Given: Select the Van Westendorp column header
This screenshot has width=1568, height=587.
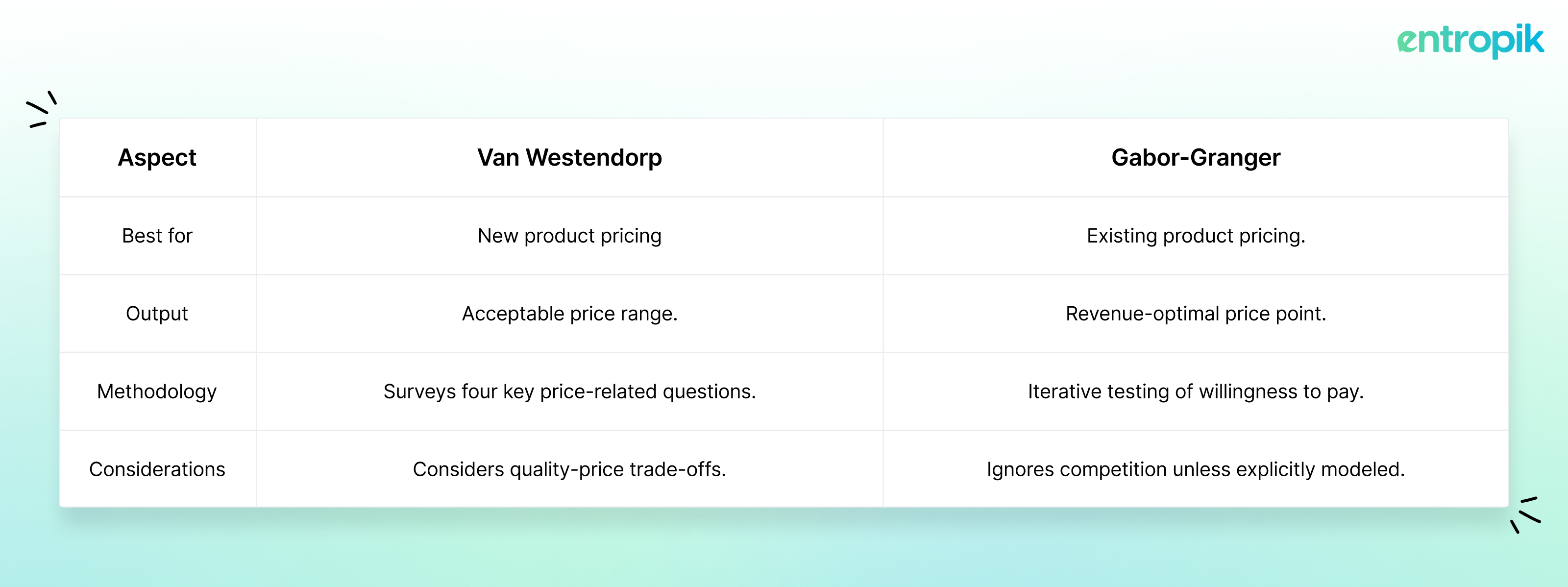Looking at the screenshot, I should (x=570, y=158).
